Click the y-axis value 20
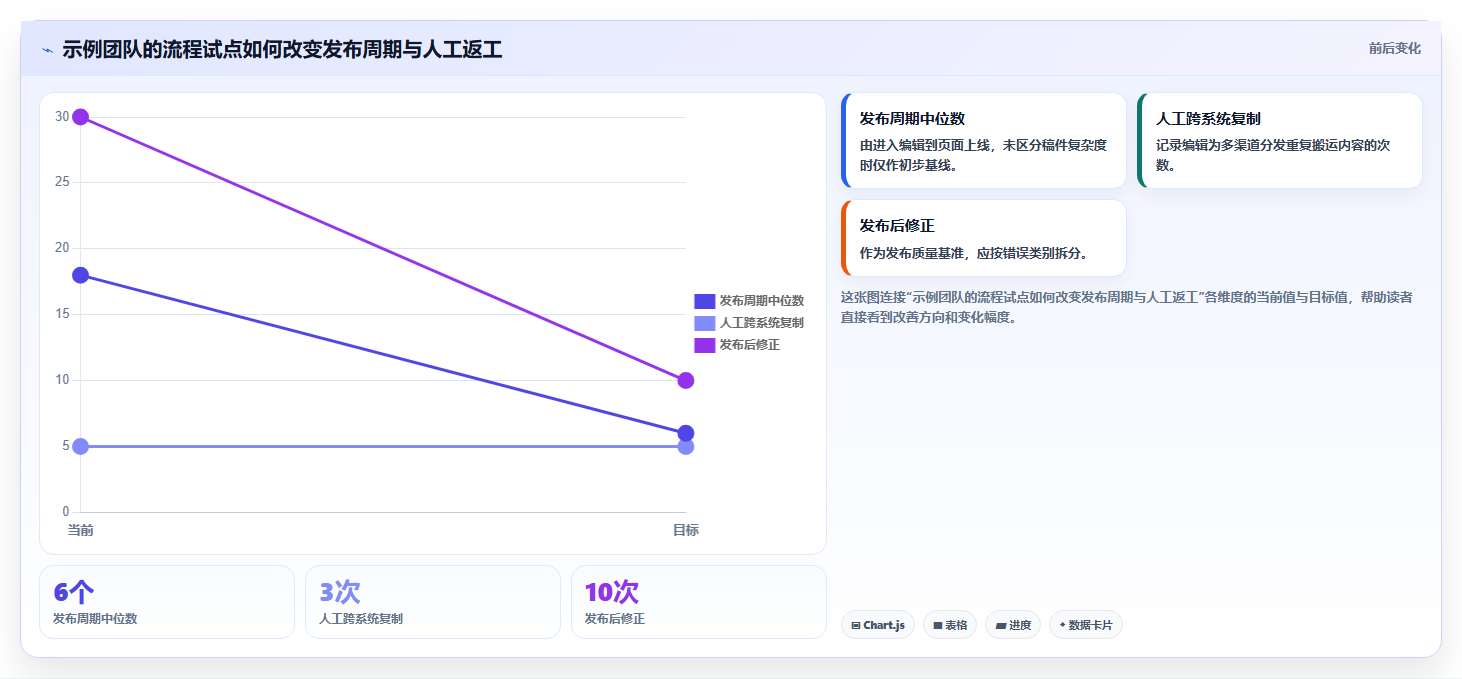 (x=62, y=248)
